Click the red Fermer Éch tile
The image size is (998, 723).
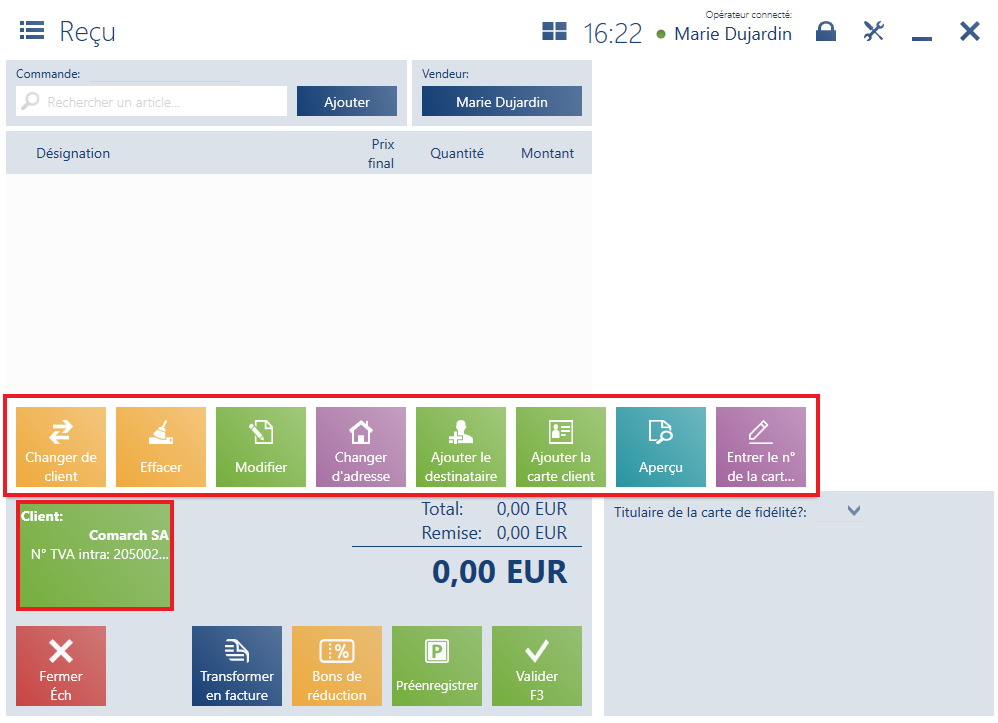click(x=61, y=666)
